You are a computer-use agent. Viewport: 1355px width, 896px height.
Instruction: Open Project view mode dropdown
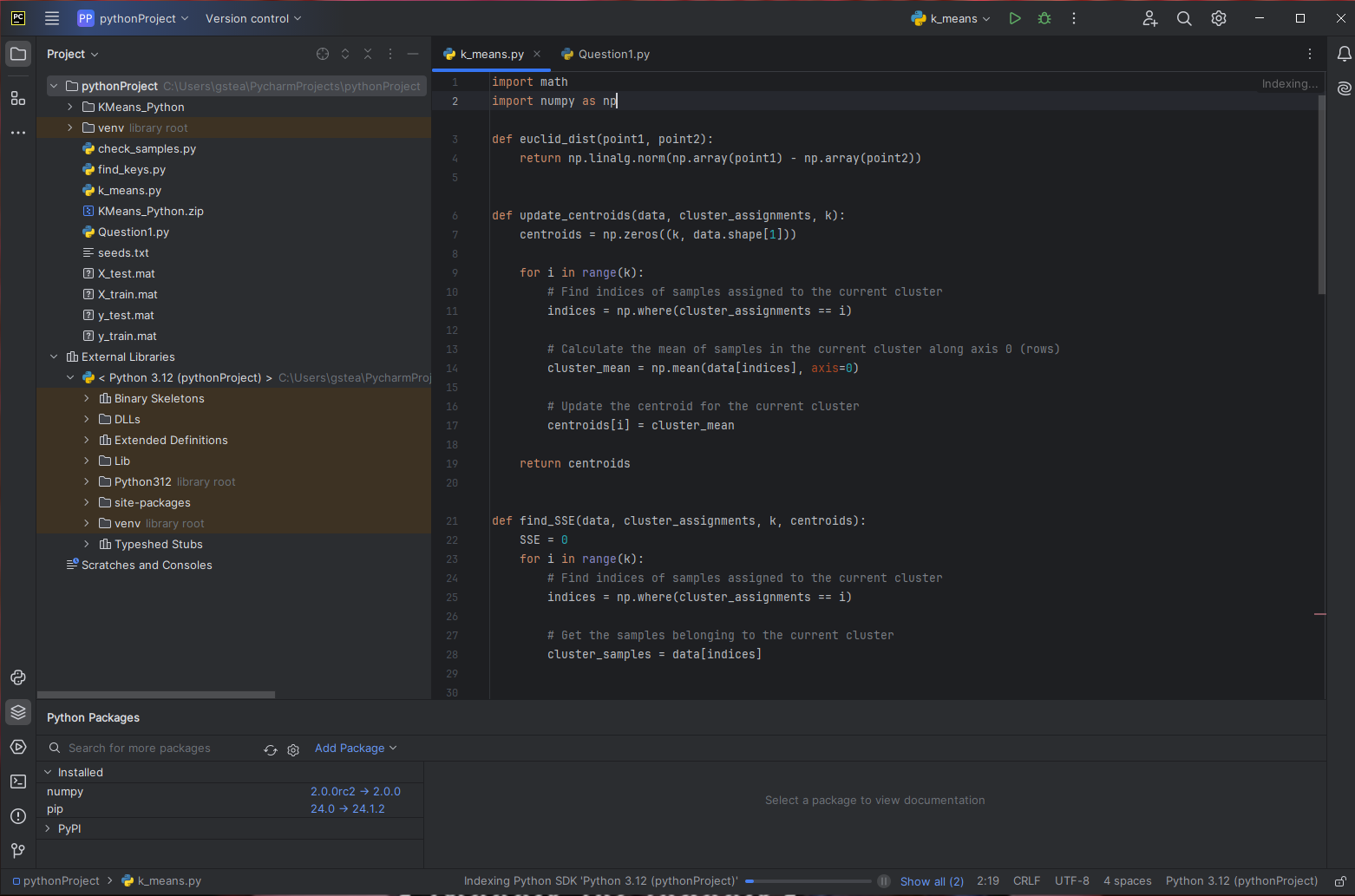point(73,54)
